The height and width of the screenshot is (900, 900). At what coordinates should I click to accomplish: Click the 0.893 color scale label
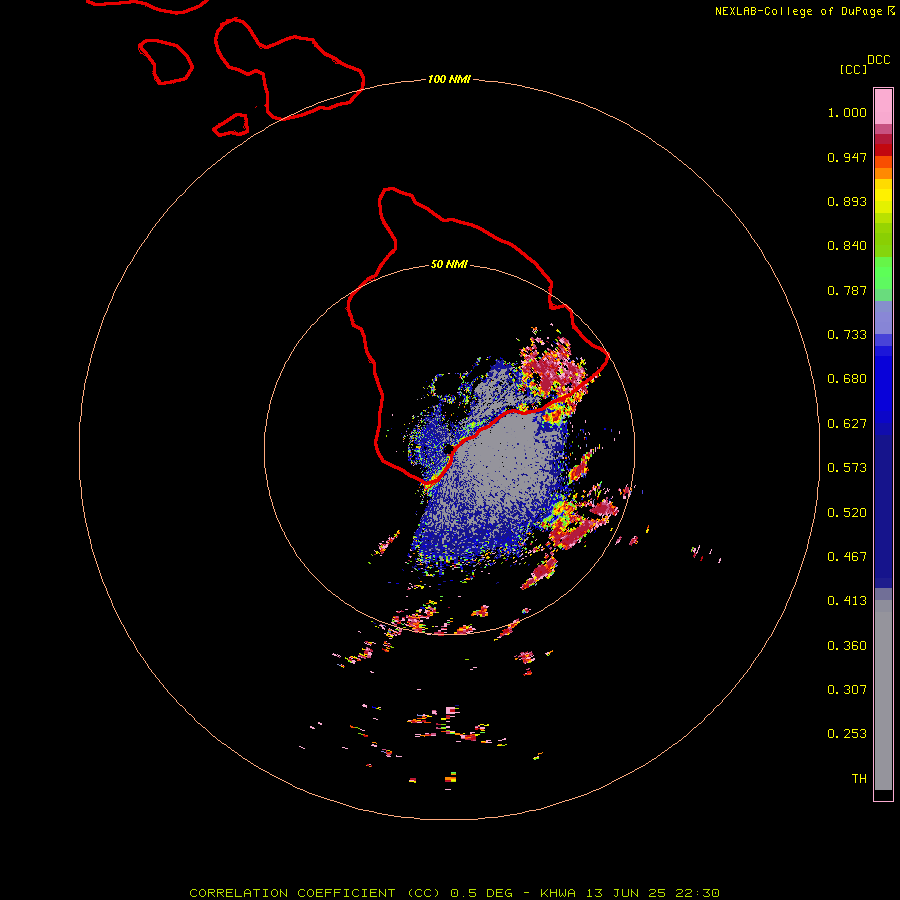click(847, 201)
